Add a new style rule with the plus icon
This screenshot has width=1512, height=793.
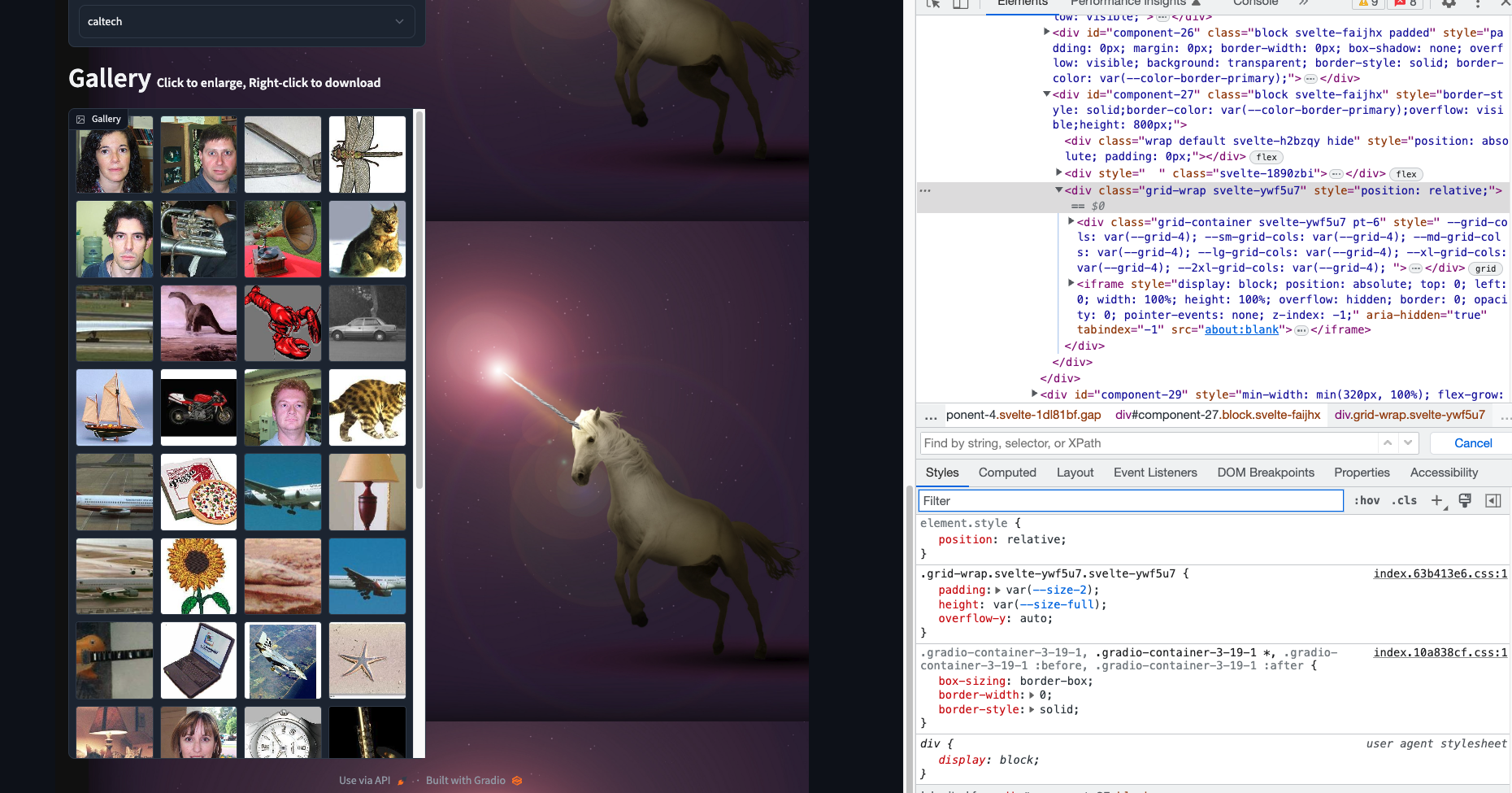click(1437, 501)
